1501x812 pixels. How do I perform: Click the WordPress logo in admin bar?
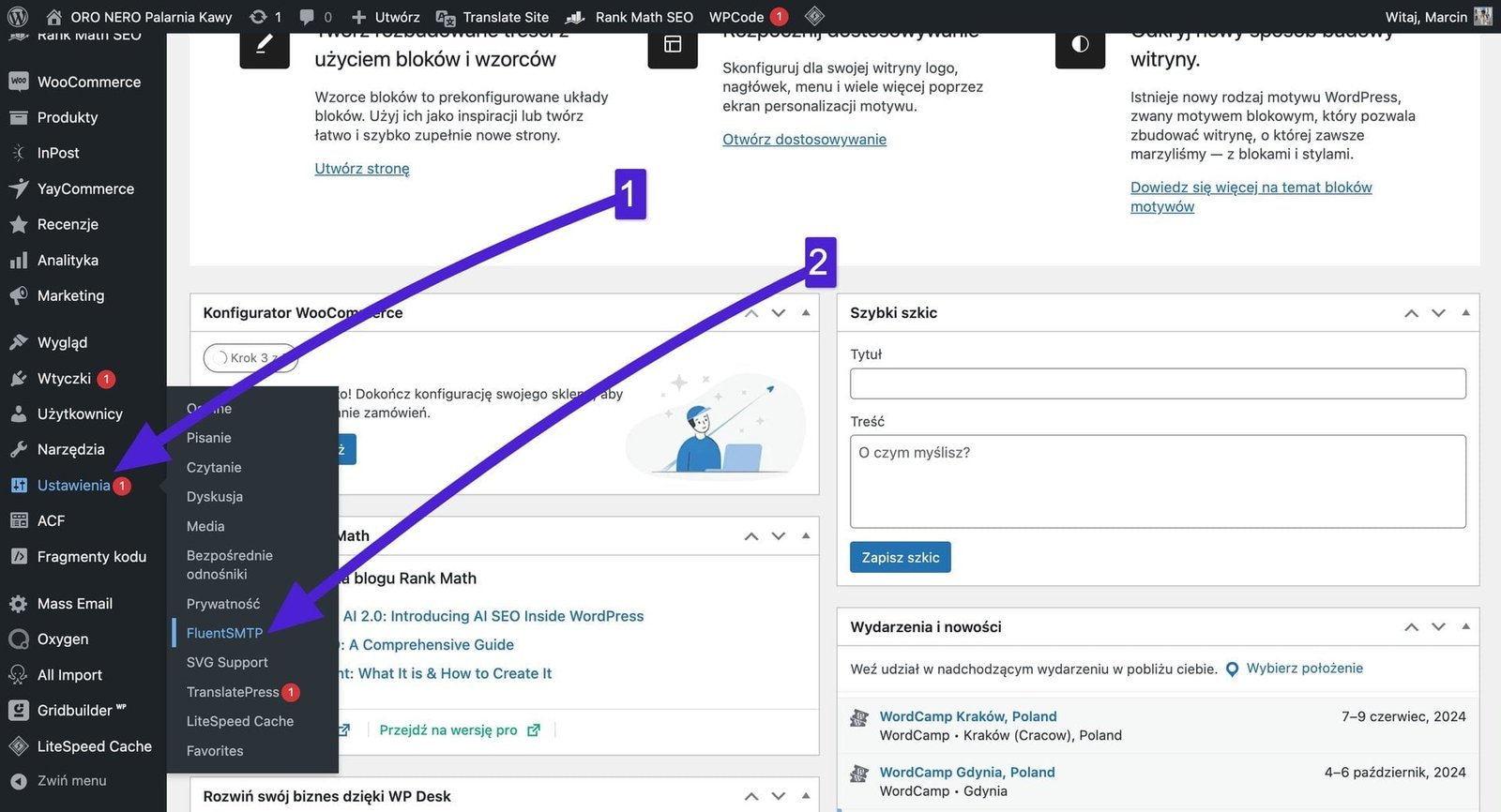pyautogui.click(x=17, y=17)
